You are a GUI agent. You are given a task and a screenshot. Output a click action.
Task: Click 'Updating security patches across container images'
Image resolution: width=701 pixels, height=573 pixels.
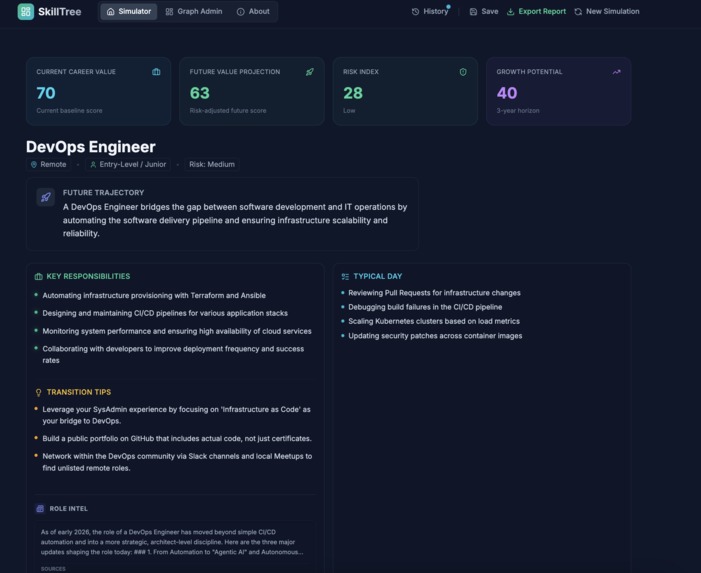click(435, 336)
